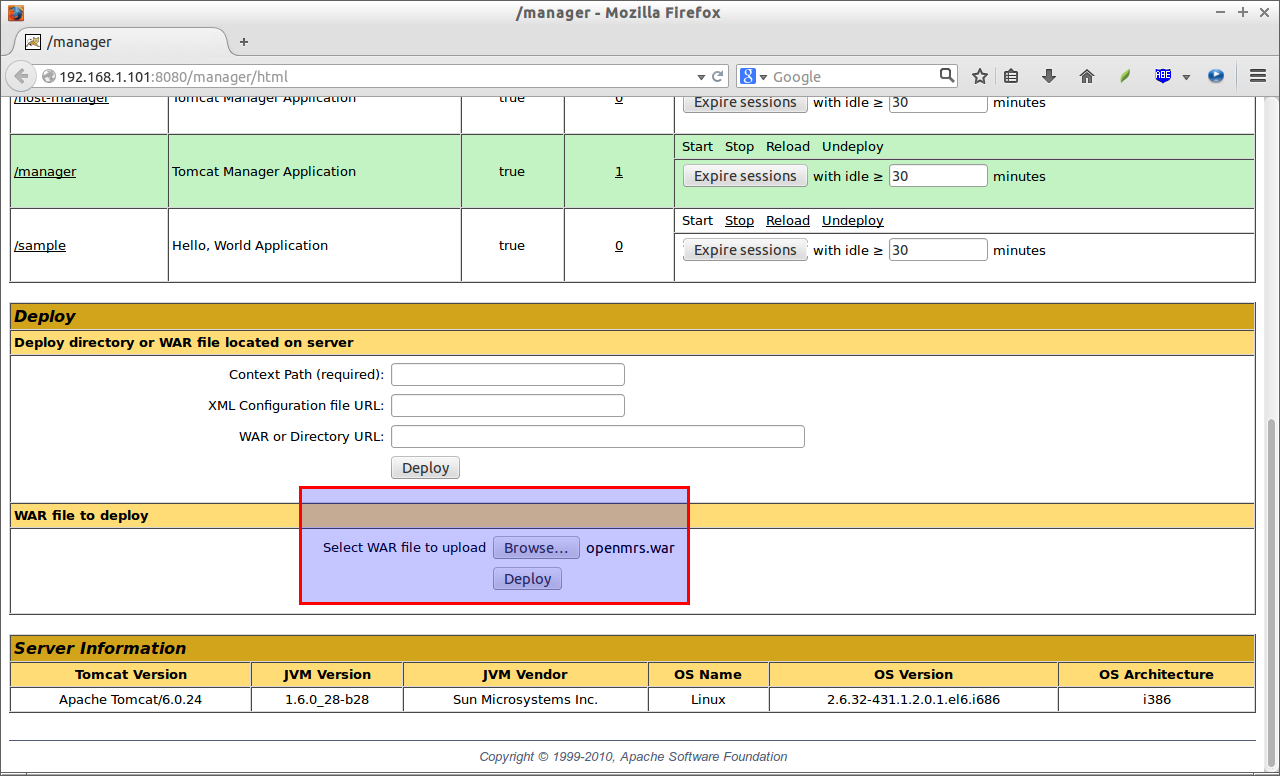Click XML Configuration file URL field
This screenshot has height=776, width=1280.
[x=508, y=406]
